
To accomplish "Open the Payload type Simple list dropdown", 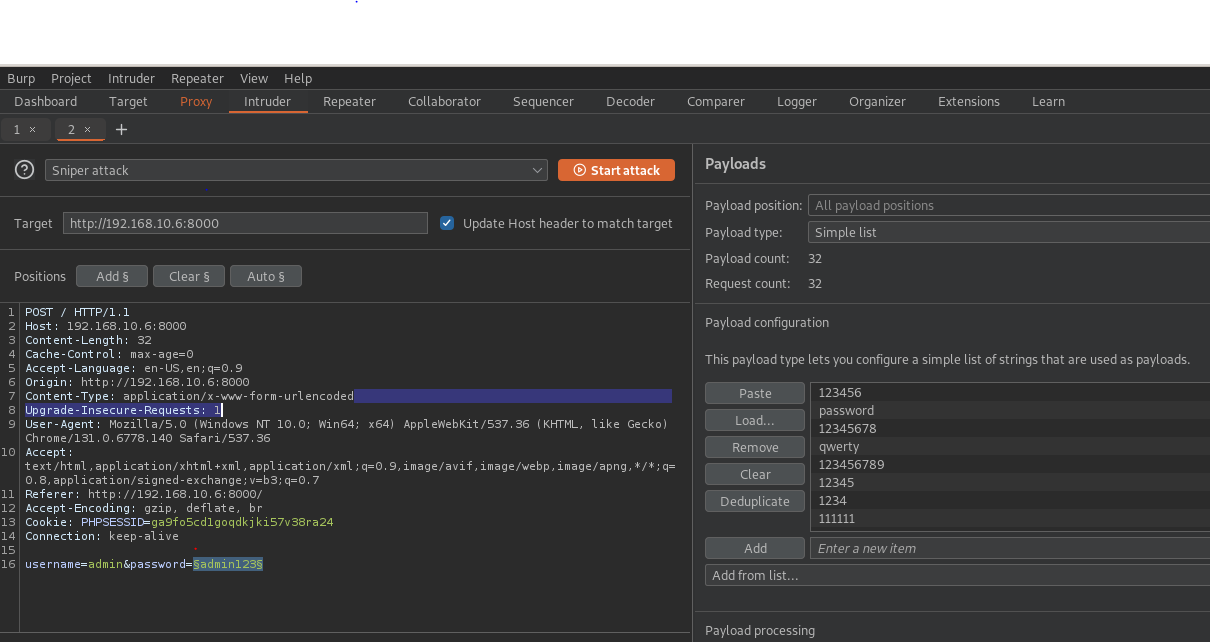I will [1009, 232].
